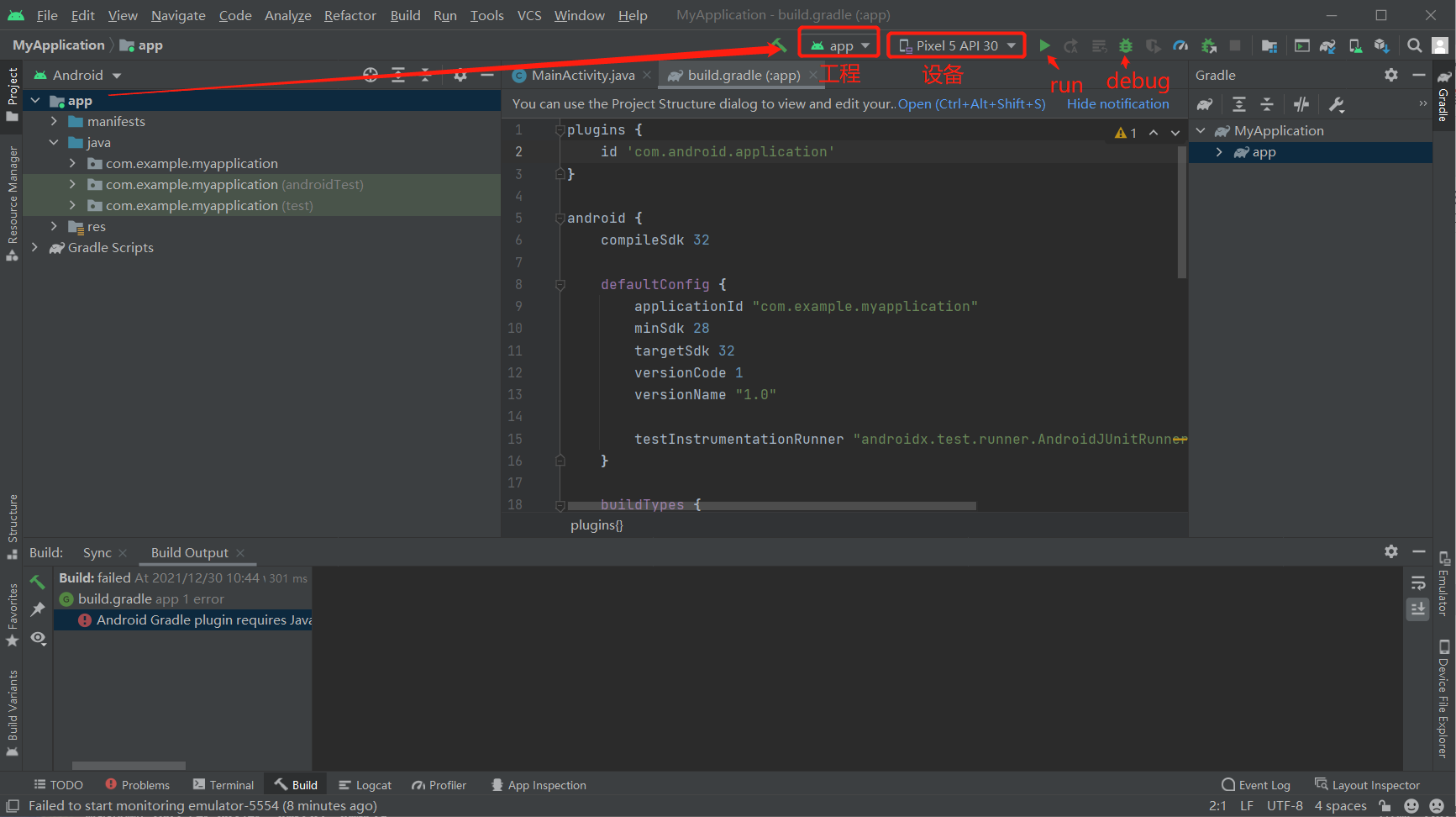Click the Search Everywhere magnifier icon

[1415, 45]
